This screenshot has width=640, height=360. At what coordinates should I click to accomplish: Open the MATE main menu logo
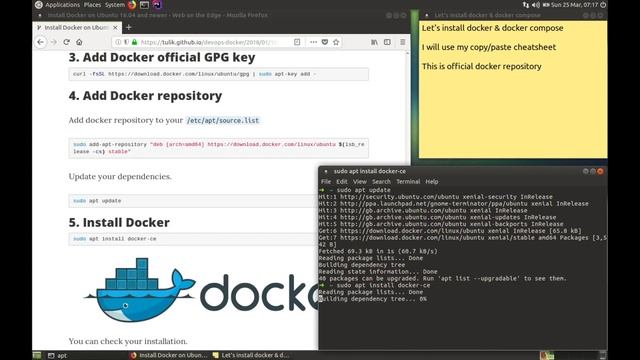click(x=38, y=5)
